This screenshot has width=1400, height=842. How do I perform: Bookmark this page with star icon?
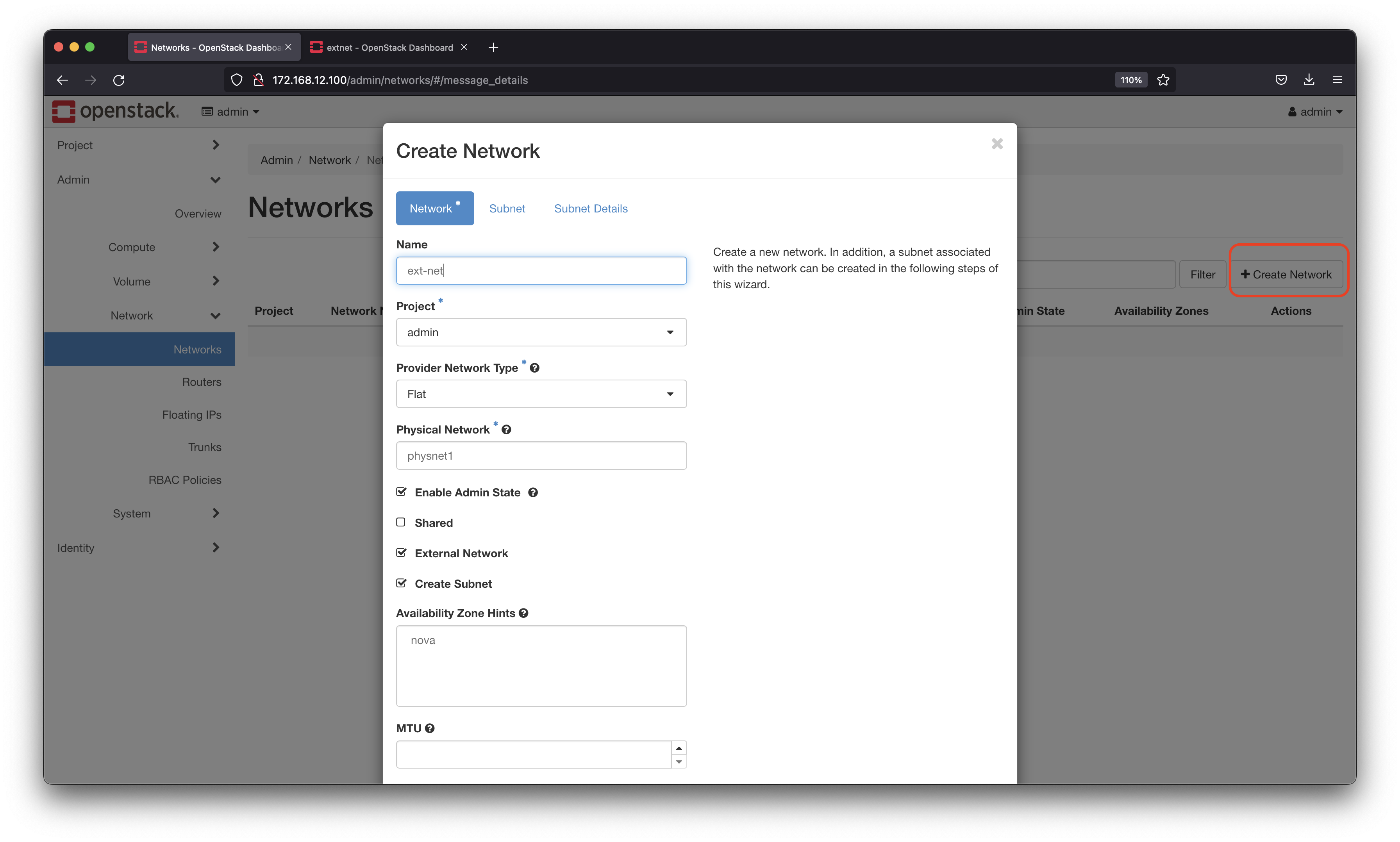point(1163,80)
